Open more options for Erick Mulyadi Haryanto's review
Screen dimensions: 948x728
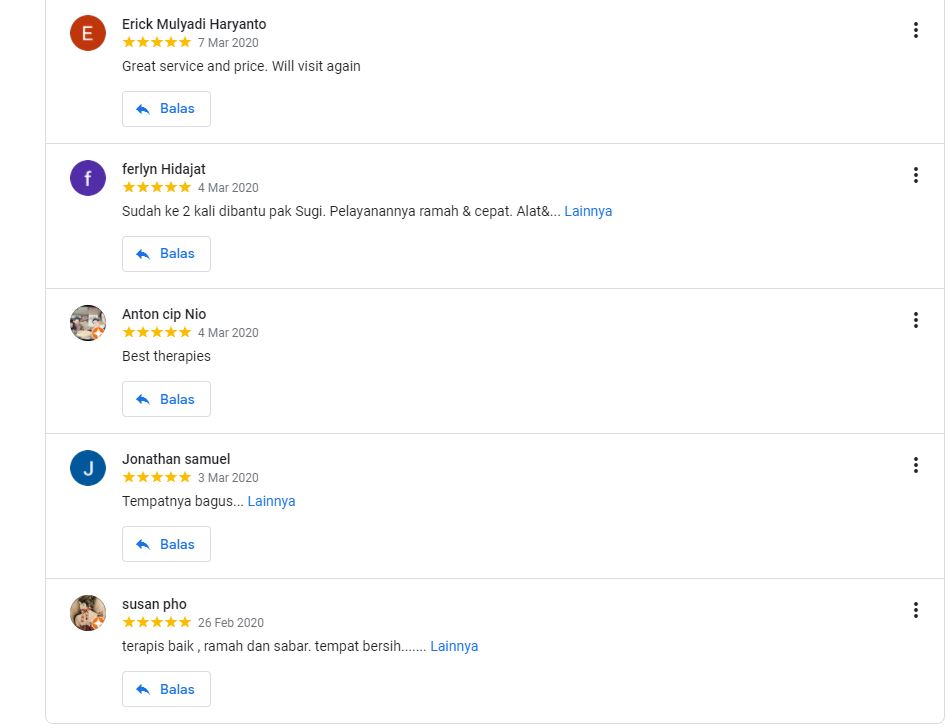915,30
